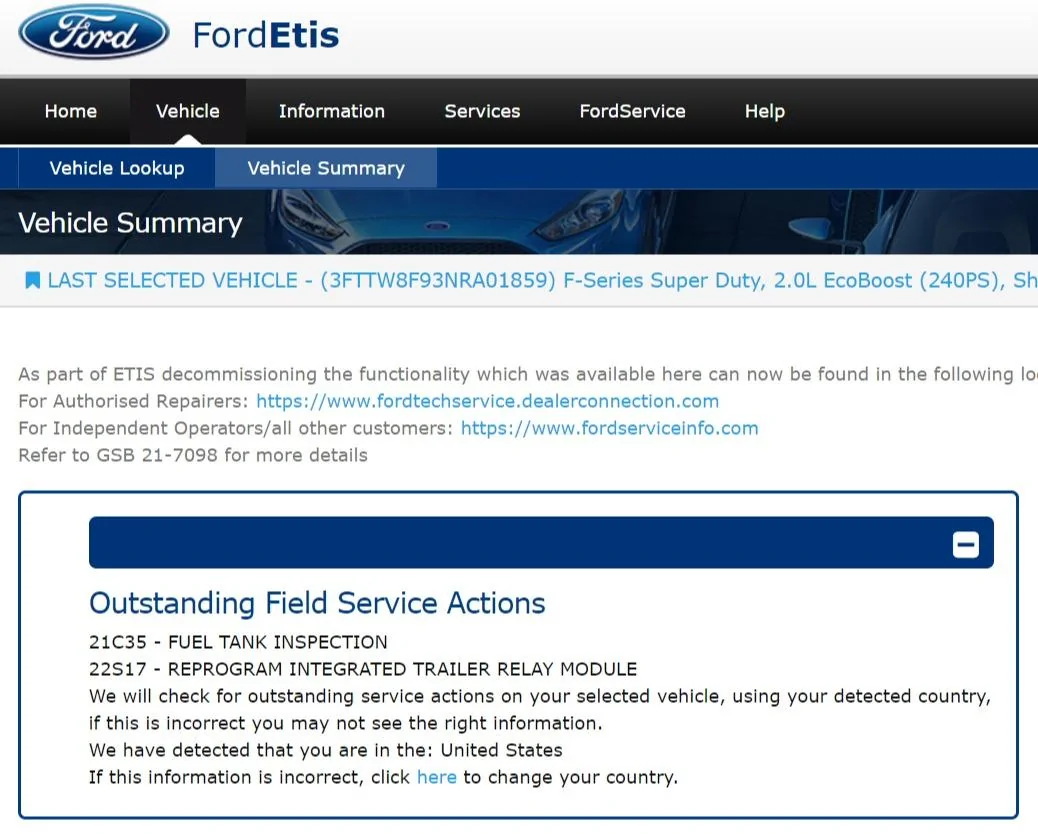Click the blue panel header bar
The image size is (1038, 834).
pyautogui.click(x=541, y=543)
